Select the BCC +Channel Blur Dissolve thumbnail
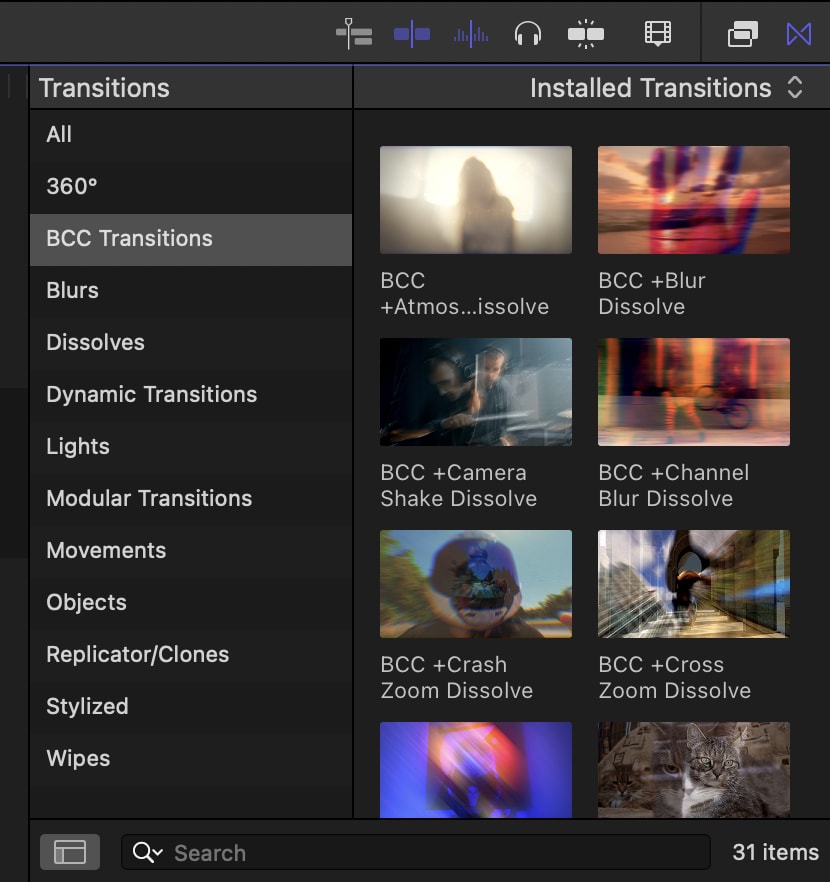This screenshot has width=830, height=882. (694, 392)
